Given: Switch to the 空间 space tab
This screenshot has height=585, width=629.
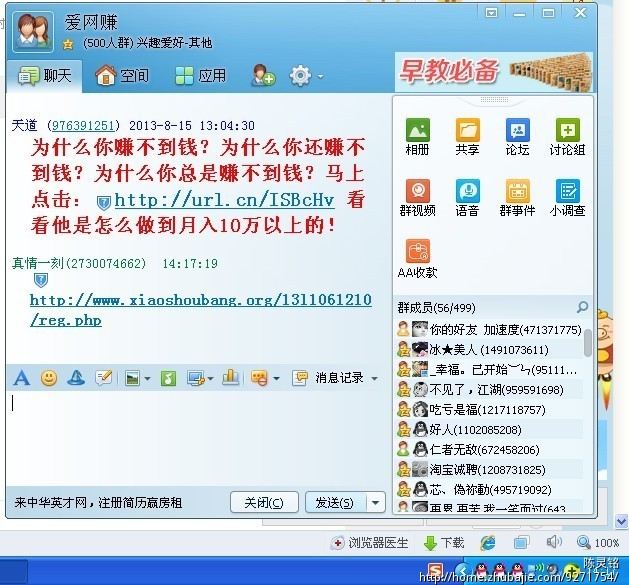Looking at the screenshot, I should (x=122, y=75).
